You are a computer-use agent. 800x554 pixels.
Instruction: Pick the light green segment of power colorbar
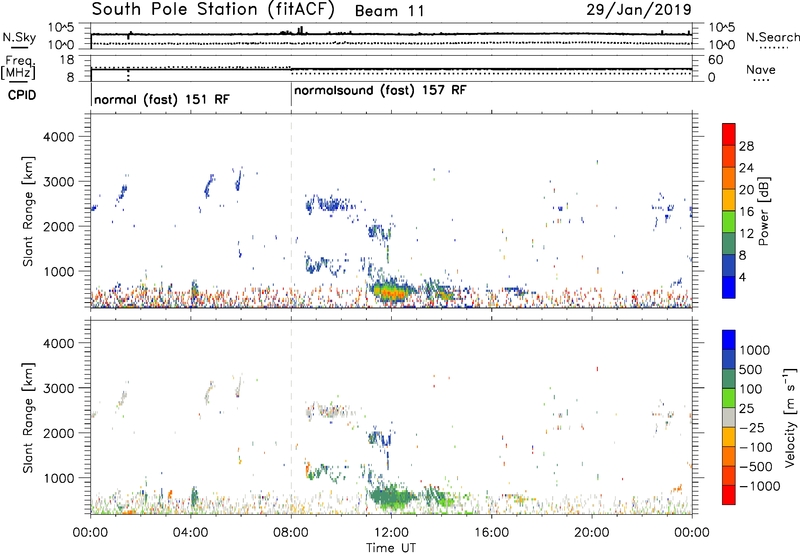tap(729, 222)
